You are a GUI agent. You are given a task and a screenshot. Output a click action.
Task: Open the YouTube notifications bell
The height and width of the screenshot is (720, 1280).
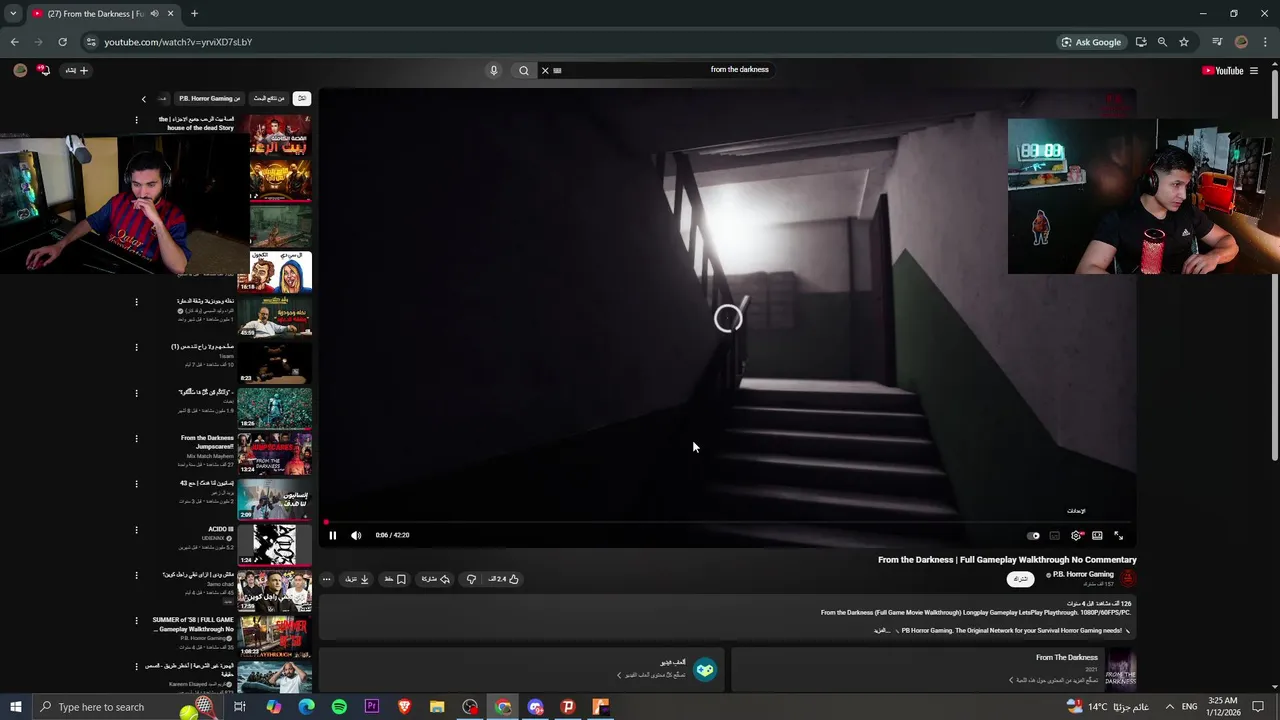43,70
